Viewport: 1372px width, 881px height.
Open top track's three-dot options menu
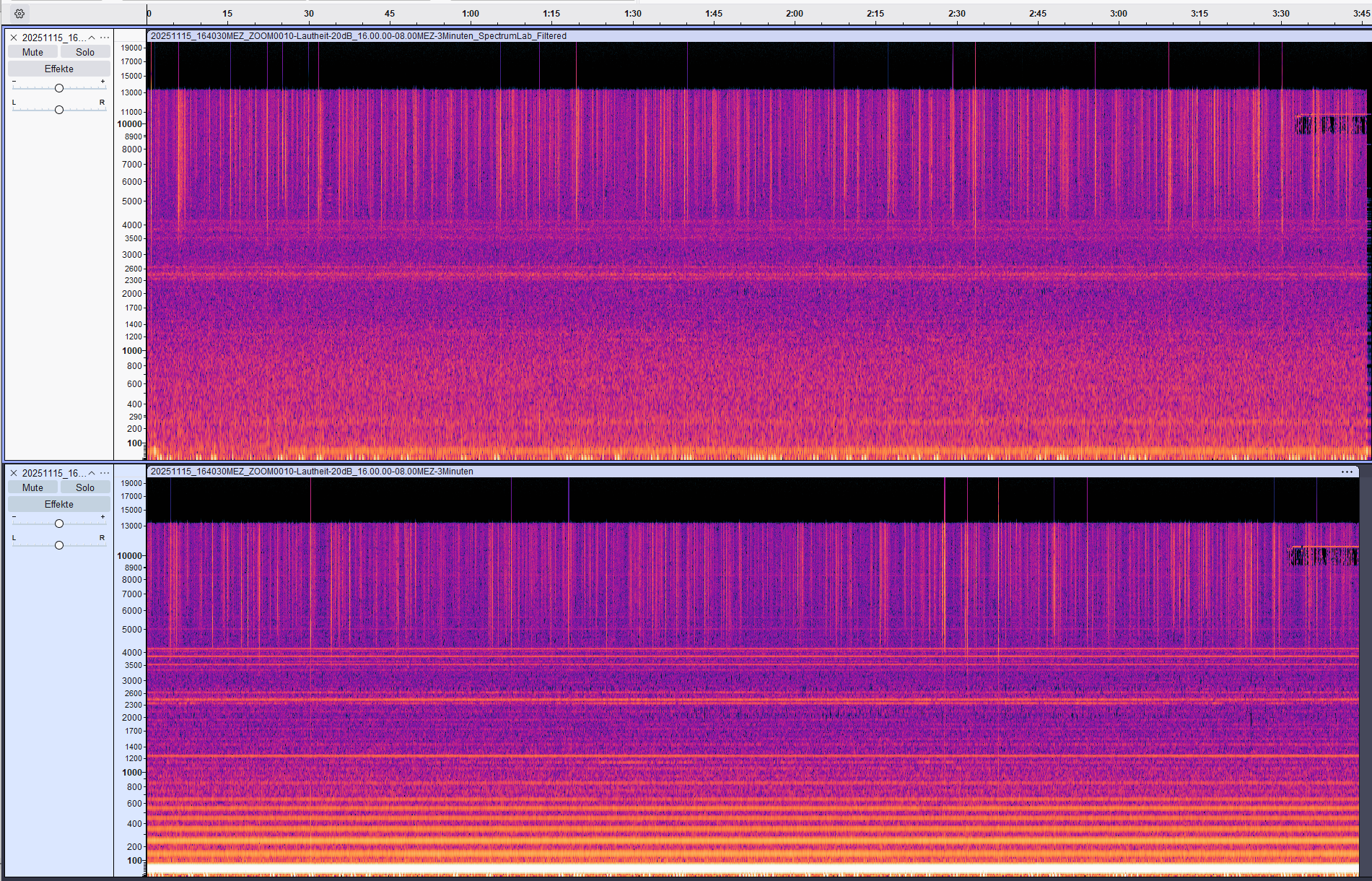(x=105, y=38)
